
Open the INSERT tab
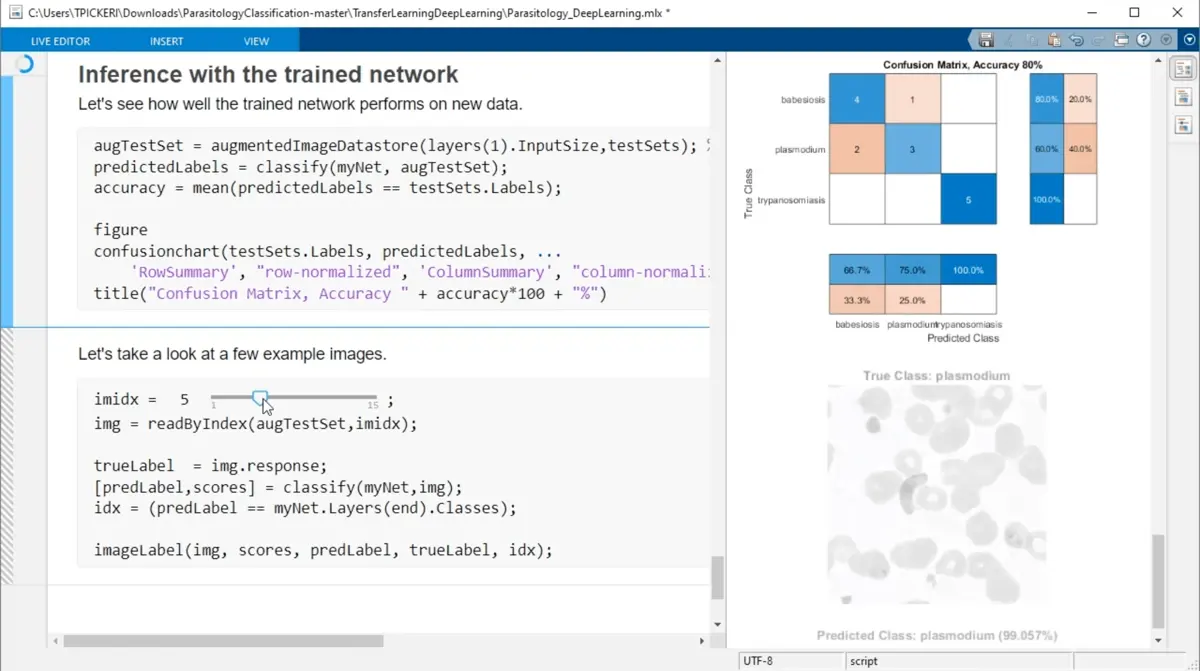(166, 41)
